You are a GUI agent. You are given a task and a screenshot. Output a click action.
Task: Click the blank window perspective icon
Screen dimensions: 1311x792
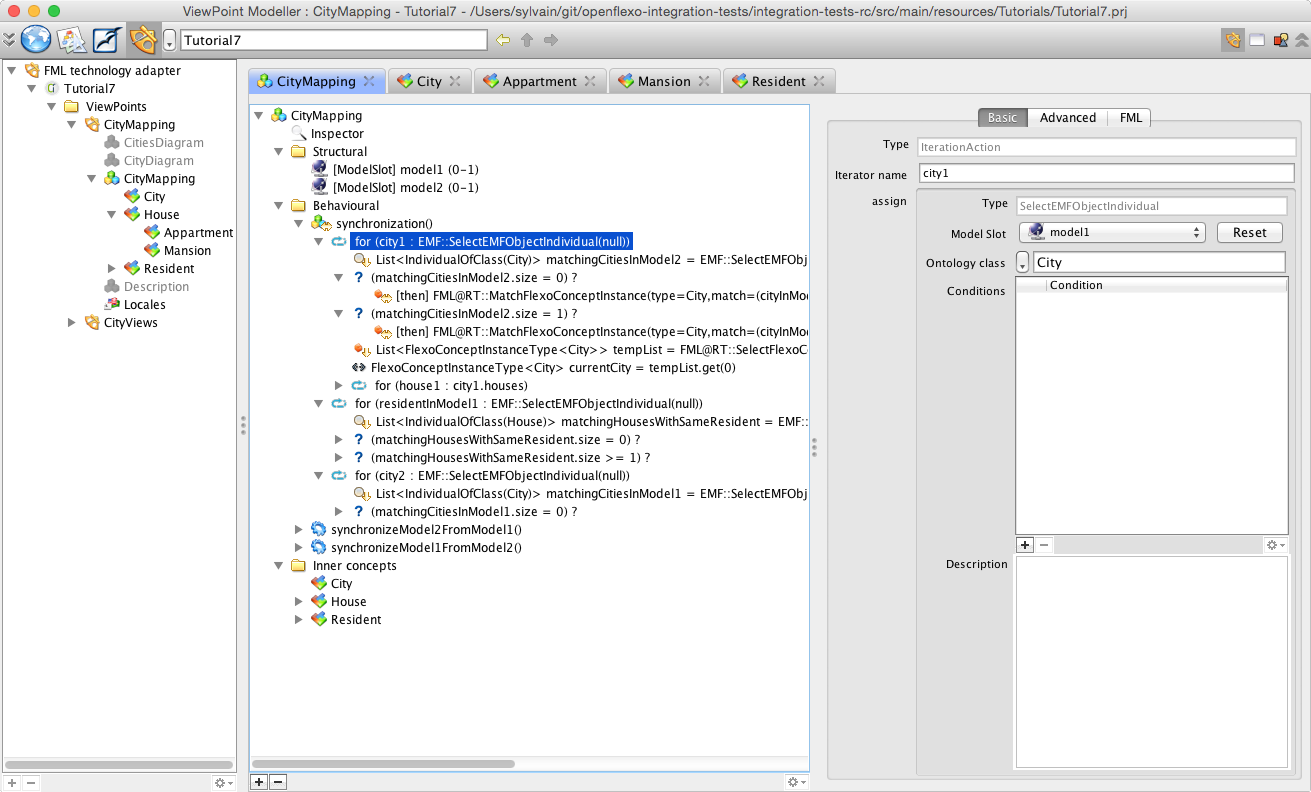[x=1257, y=40]
